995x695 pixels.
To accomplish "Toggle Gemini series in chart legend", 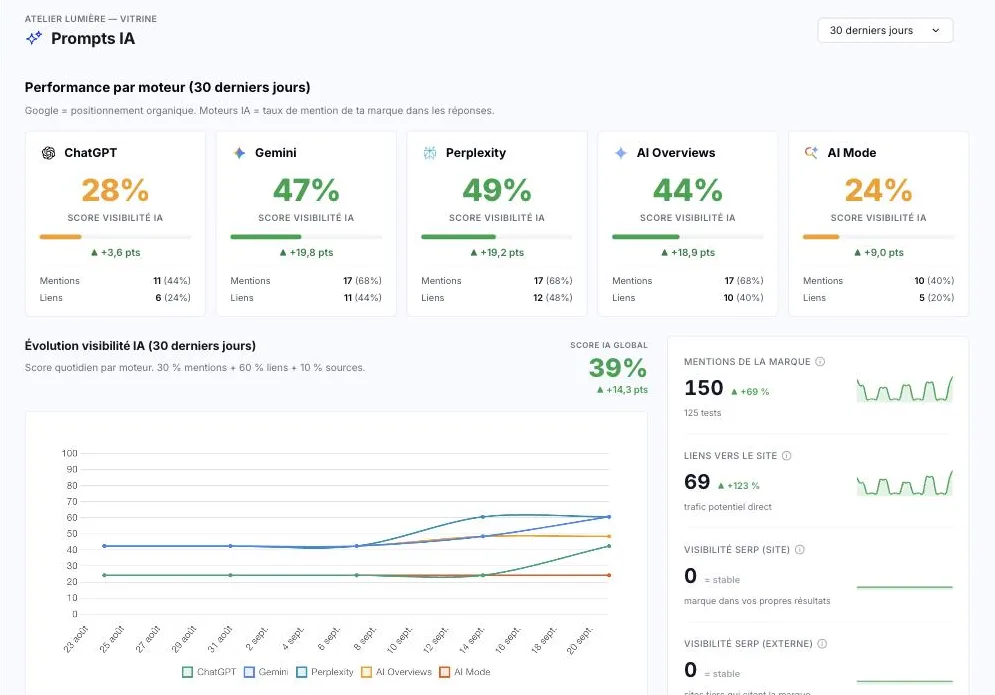I will click(266, 672).
